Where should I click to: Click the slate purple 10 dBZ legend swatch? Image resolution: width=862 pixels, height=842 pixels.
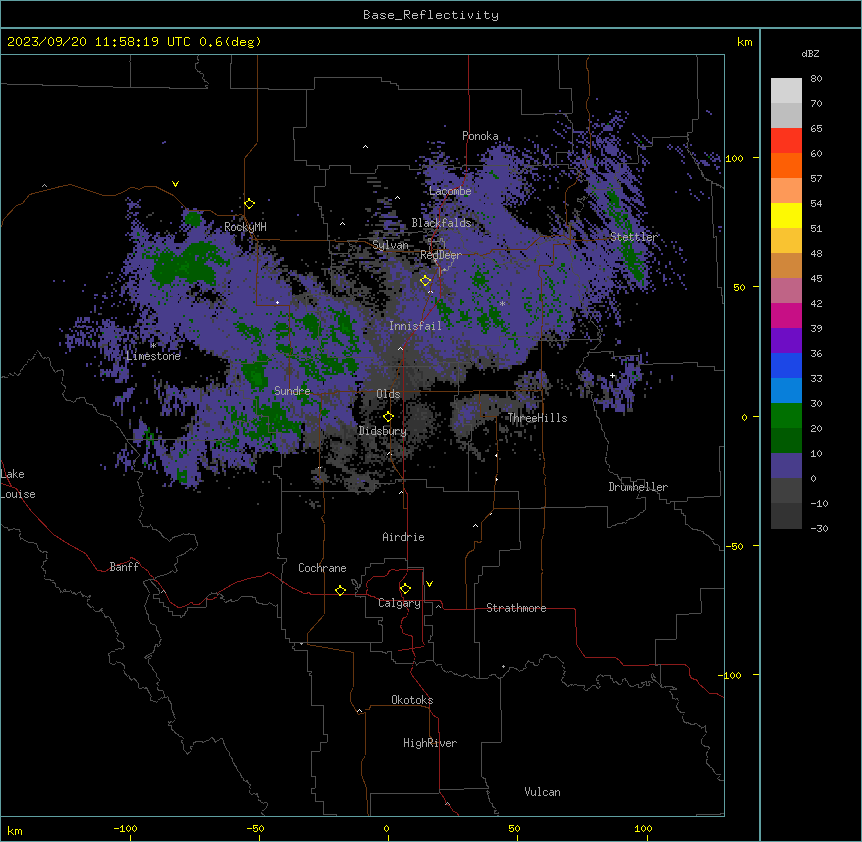pos(786,466)
